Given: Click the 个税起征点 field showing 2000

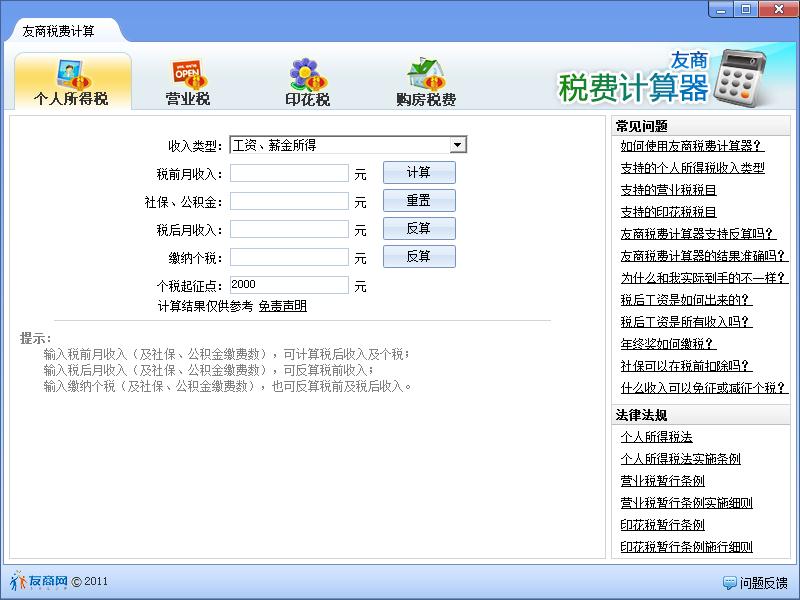Looking at the screenshot, I should point(289,284).
